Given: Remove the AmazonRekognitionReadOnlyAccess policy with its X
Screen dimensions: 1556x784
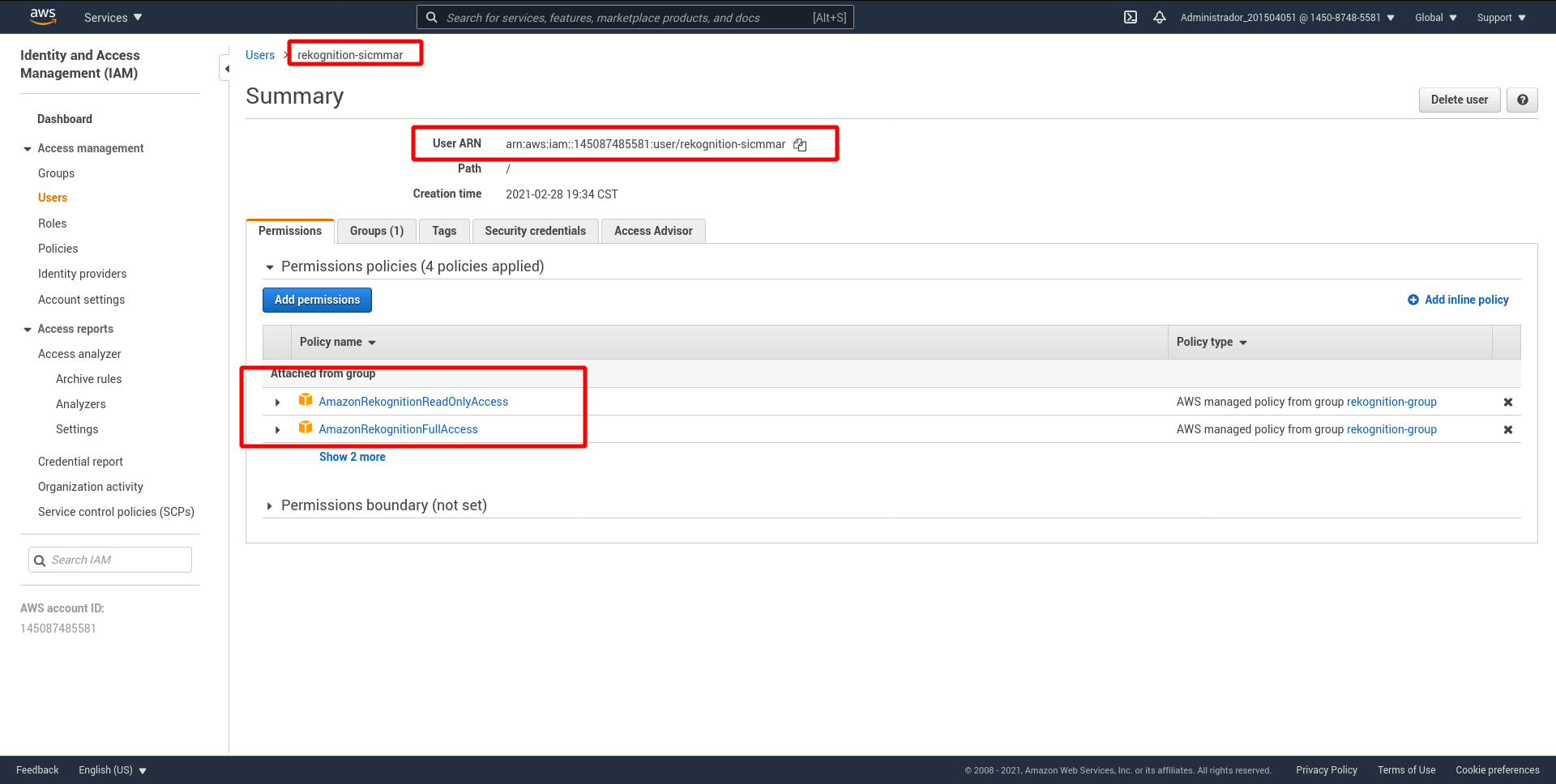Looking at the screenshot, I should pyautogui.click(x=1508, y=402).
